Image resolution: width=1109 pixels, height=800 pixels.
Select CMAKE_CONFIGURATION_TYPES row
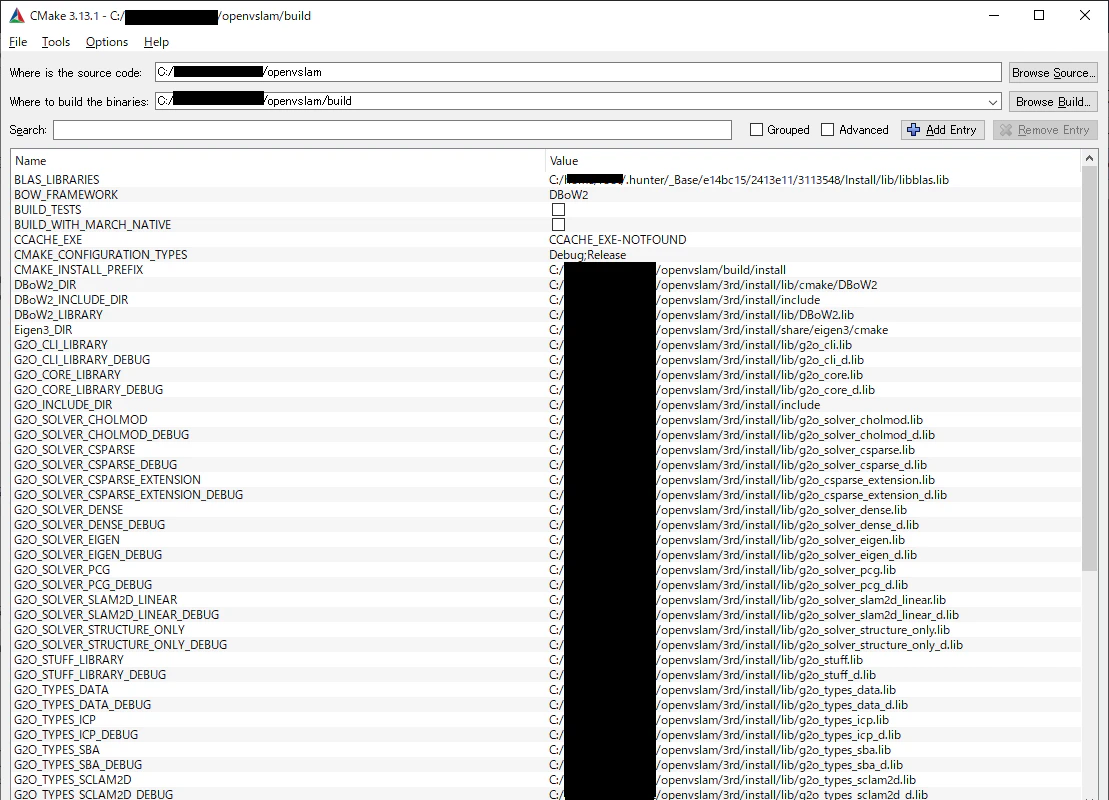point(100,255)
